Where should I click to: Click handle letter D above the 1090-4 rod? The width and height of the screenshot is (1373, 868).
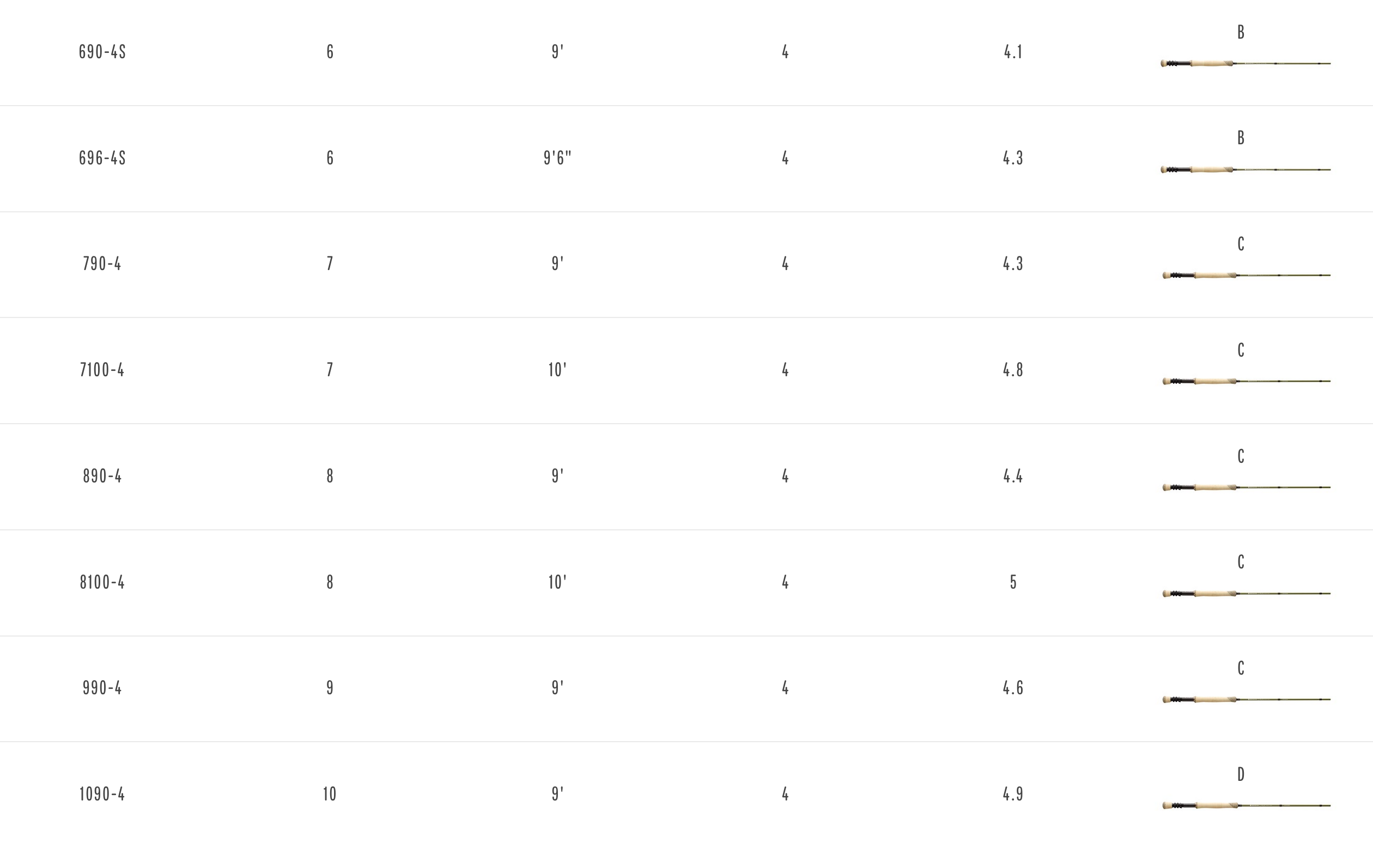coord(1241,774)
